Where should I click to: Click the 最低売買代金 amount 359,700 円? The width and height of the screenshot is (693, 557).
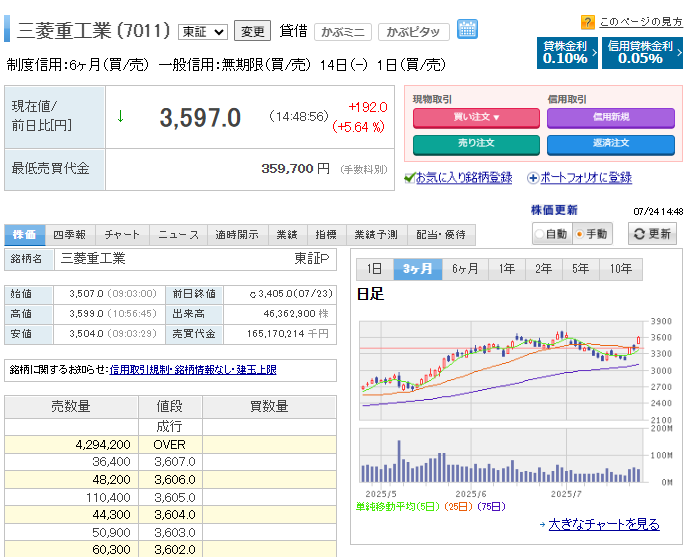[295, 169]
